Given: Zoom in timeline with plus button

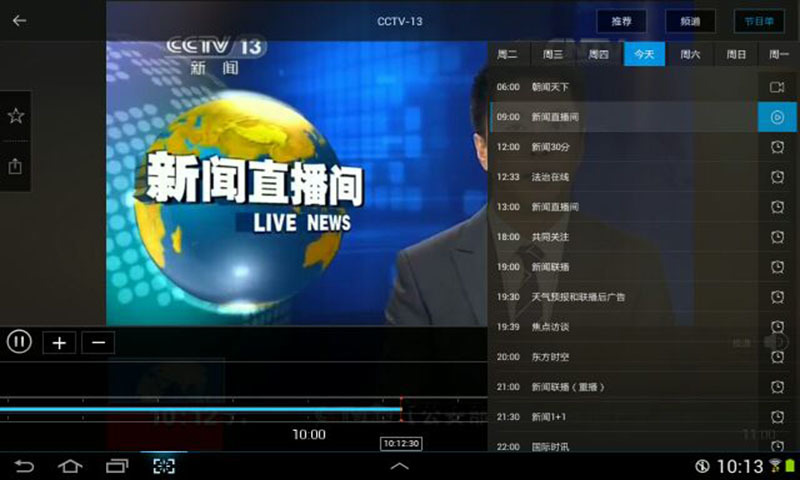Looking at the screenshot, I should click(x=59, y=343).
